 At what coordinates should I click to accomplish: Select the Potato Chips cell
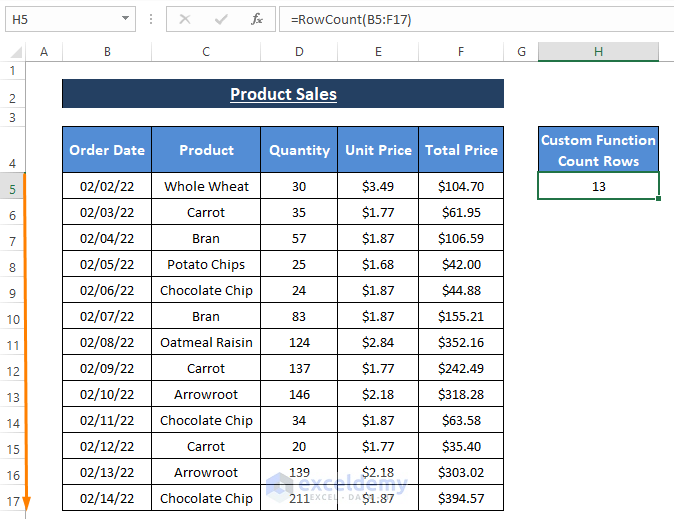(x=206, y=264)
